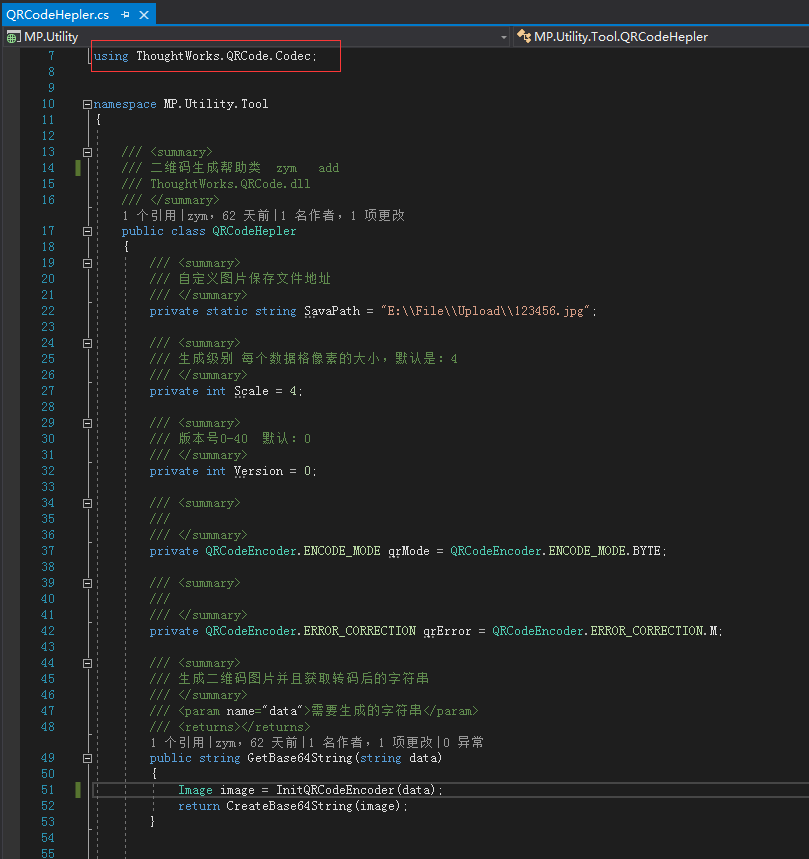Collapse the QRCodeHepler class block
The width and height of the screenshot is (809, 859).
click(x=88, y=231)
